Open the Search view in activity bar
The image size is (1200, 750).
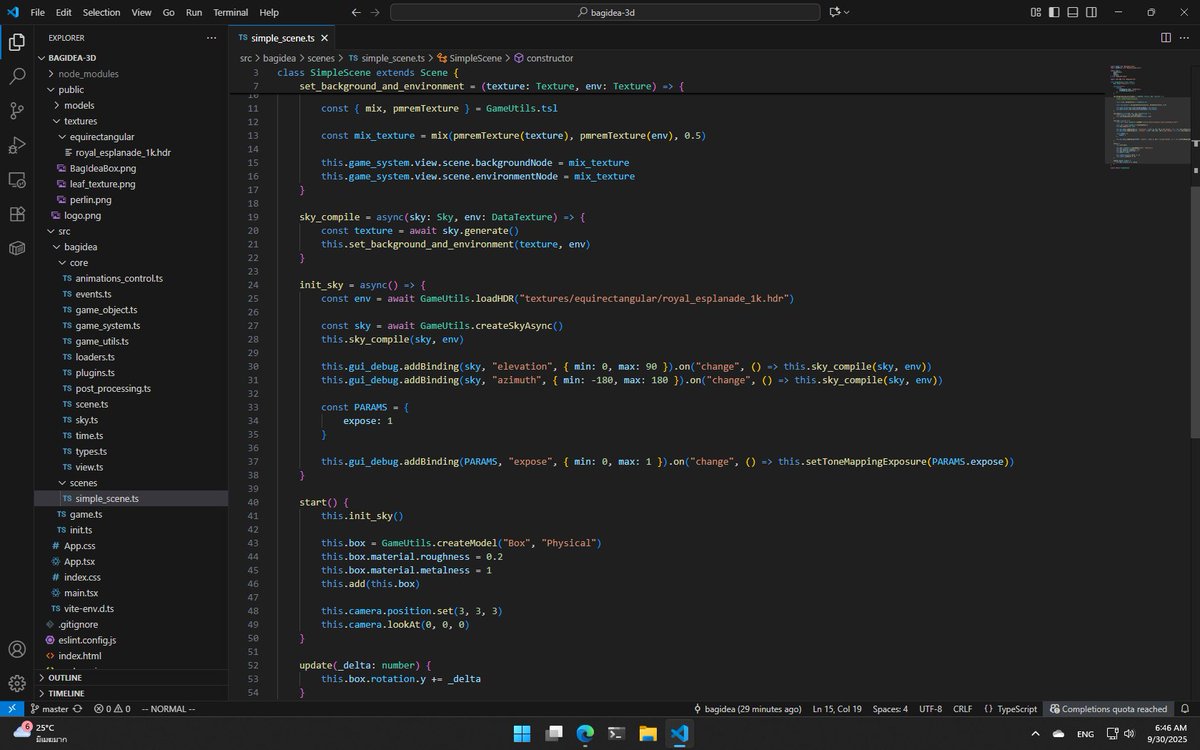tap(17, 76)
